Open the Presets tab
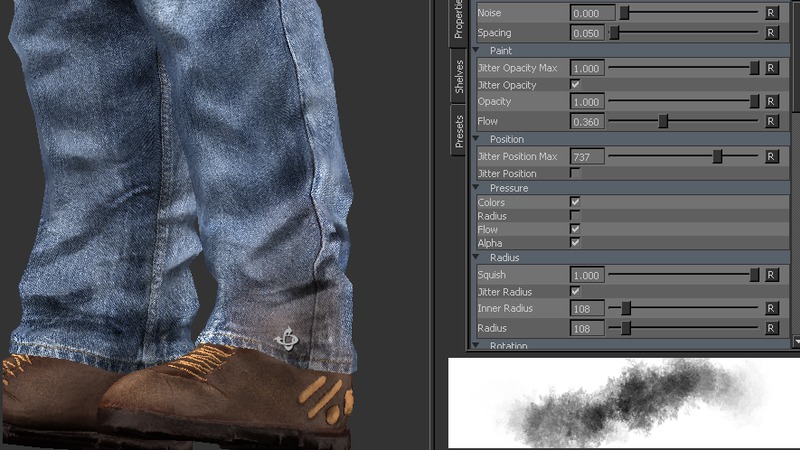The height and width of the screenshot is (450, 800). [x=459, y=130]
